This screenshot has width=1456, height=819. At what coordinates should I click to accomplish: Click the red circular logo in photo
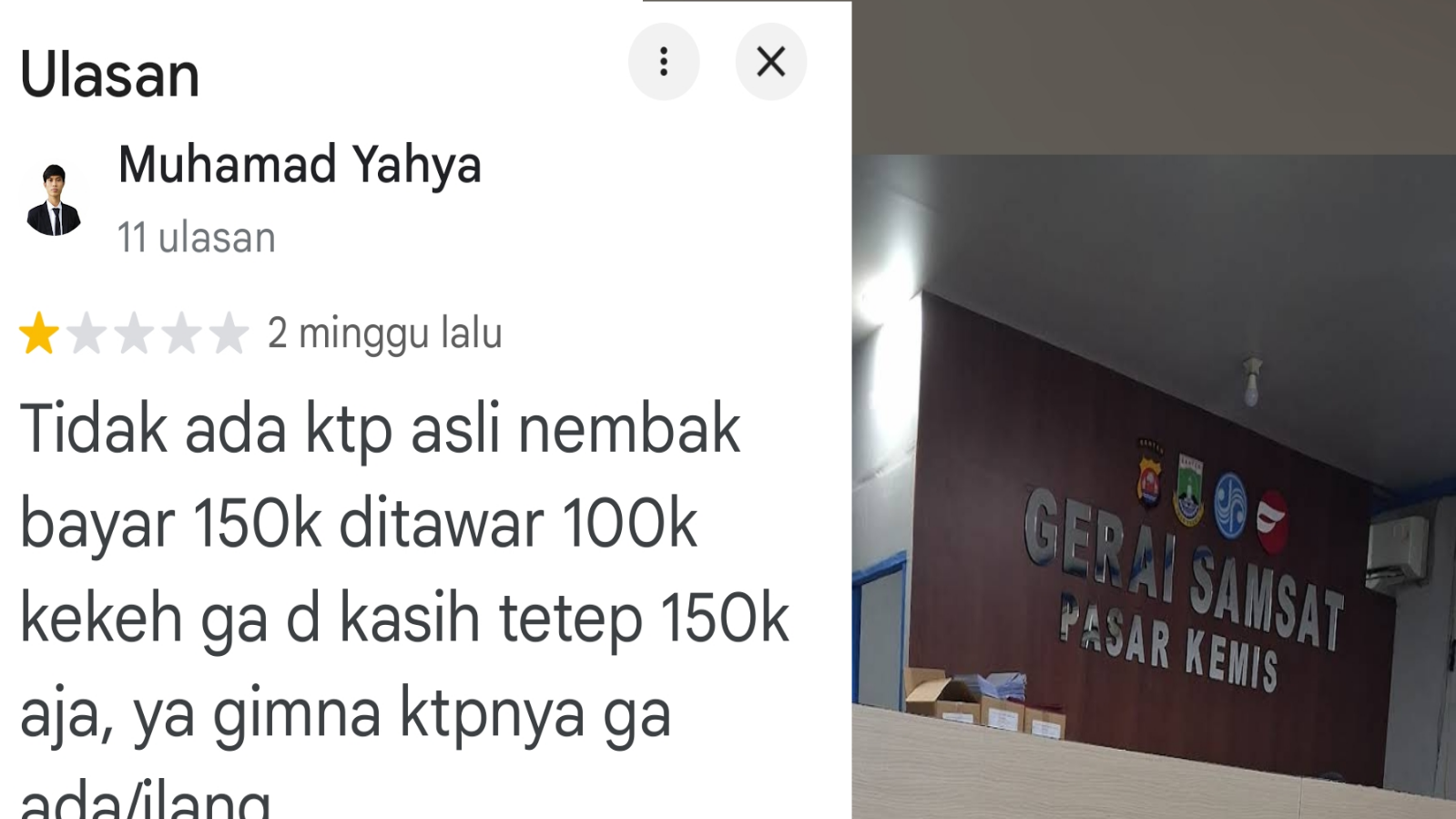pos(1273,522)
